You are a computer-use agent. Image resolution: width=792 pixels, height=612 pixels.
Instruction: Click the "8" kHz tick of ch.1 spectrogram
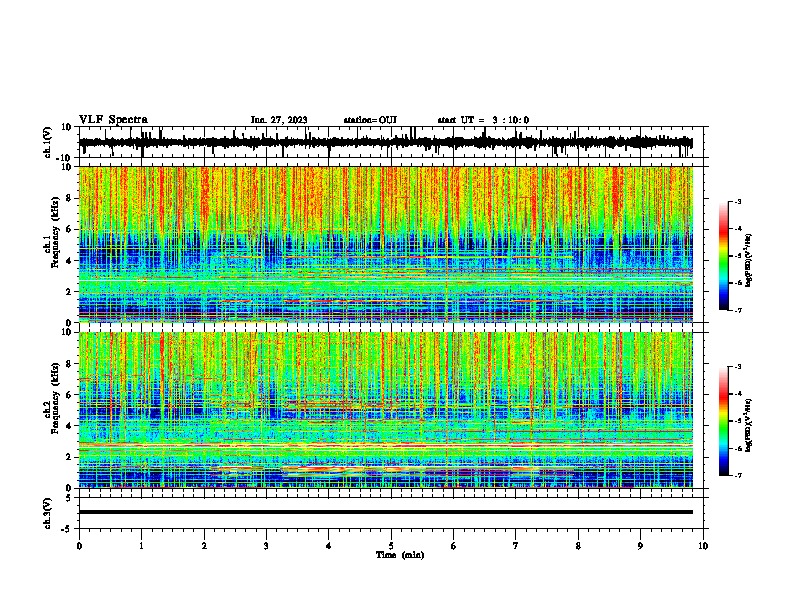[69, 198]
